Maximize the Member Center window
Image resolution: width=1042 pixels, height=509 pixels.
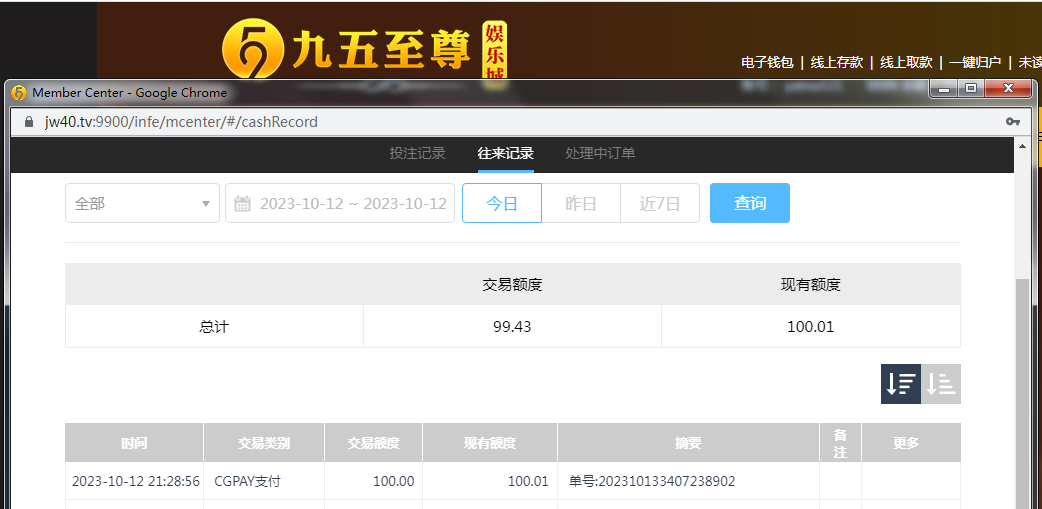click(x=971, y=88)
